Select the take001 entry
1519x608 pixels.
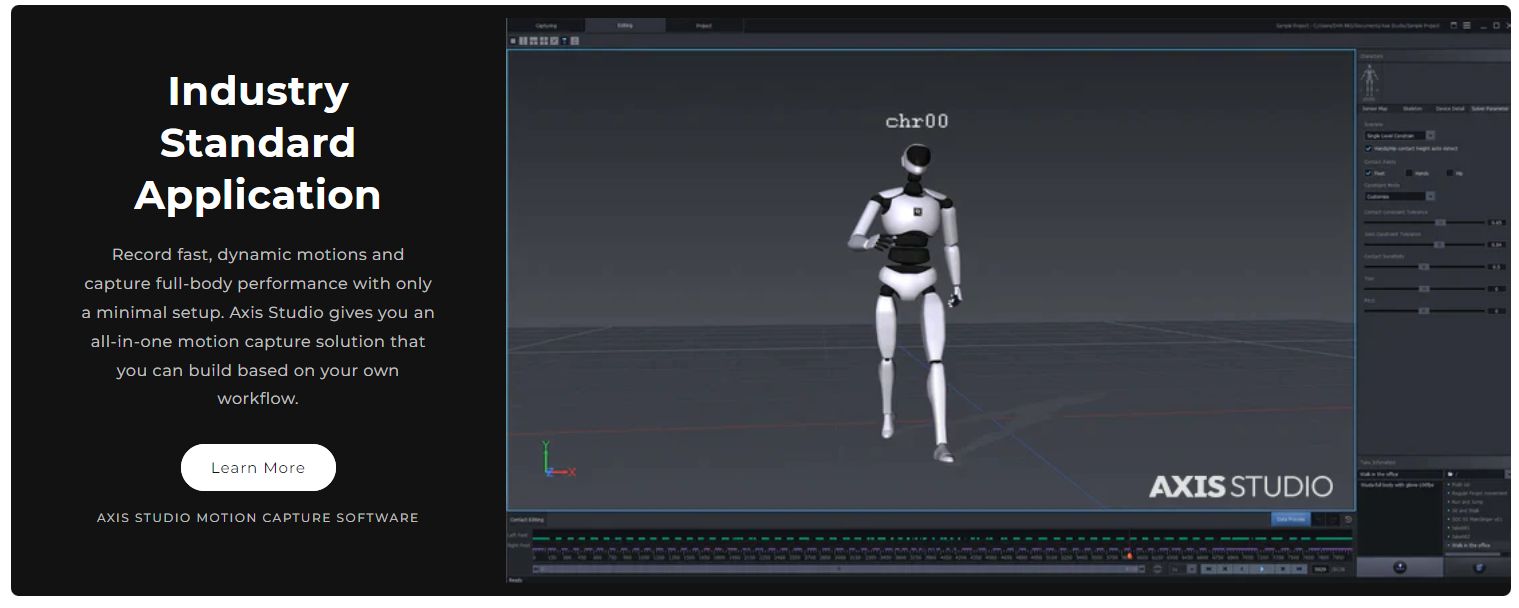coord(1462,528)
